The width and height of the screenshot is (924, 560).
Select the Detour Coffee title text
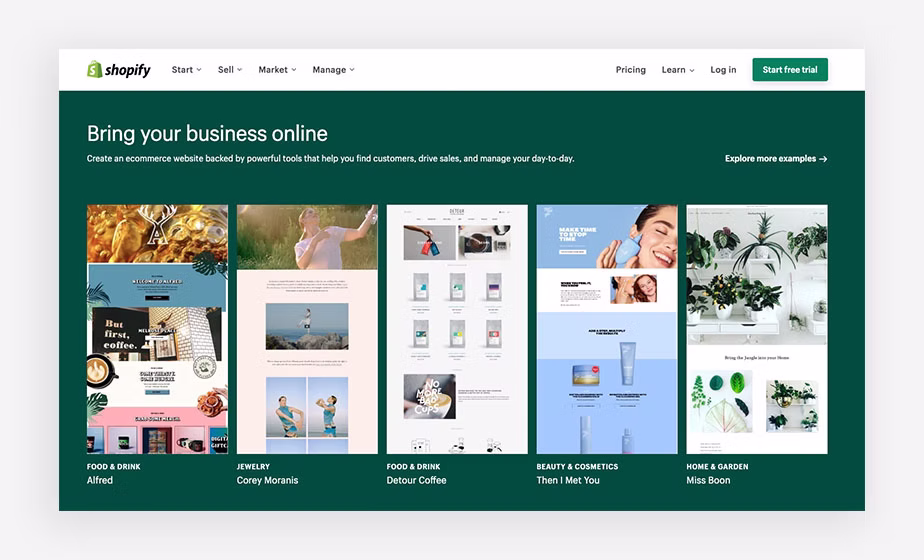tap(416, 481)
